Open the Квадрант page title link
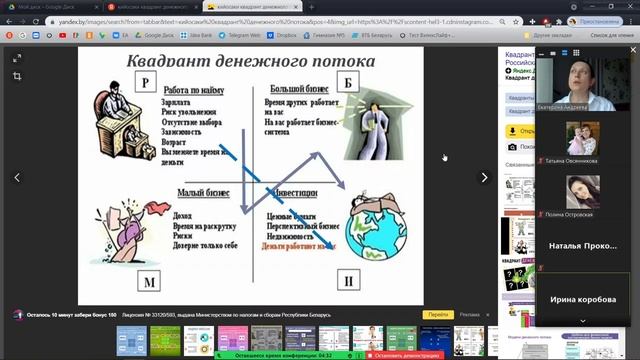 click(x=520, y=58)
